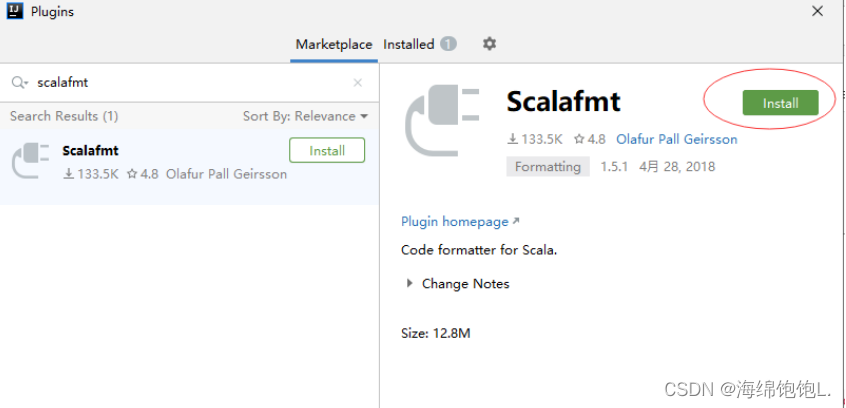Open the Installed plugins tab
846x408 pixels.
point(409,44)
